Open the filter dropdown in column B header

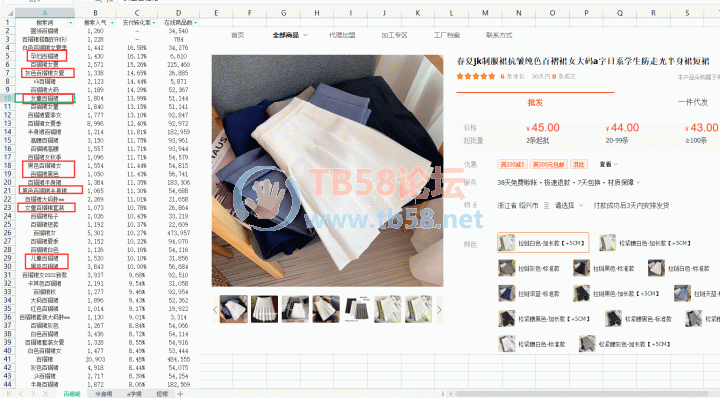(112, 22)
